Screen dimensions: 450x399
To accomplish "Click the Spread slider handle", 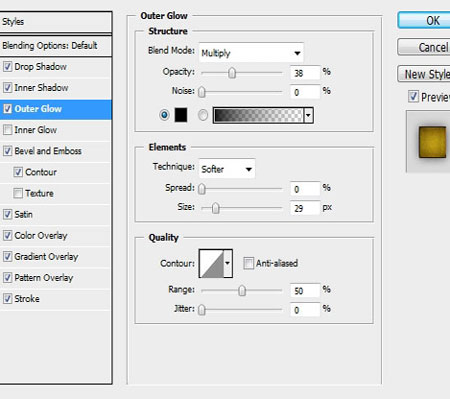I will pyautogui.click(x=202, y=189).
